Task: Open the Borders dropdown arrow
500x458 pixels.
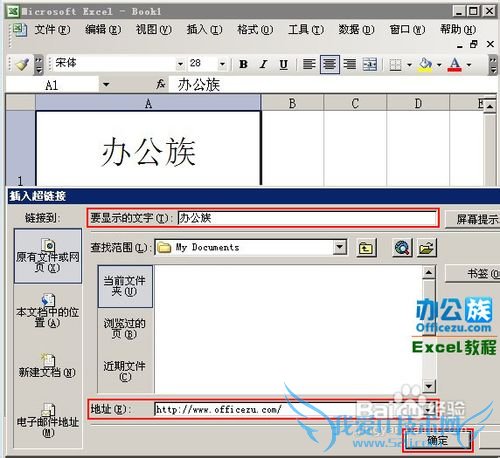Action: (x=409, y=64)
